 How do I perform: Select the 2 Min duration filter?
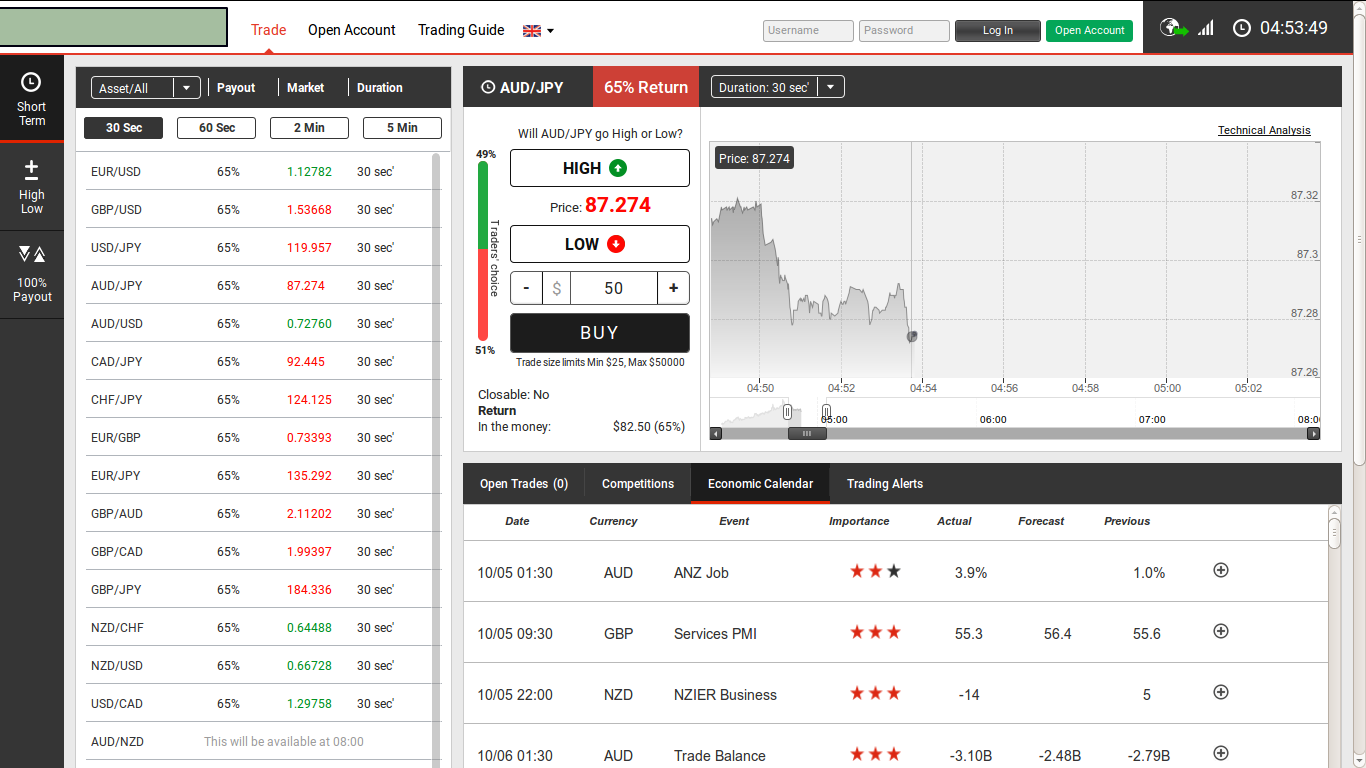309,128
